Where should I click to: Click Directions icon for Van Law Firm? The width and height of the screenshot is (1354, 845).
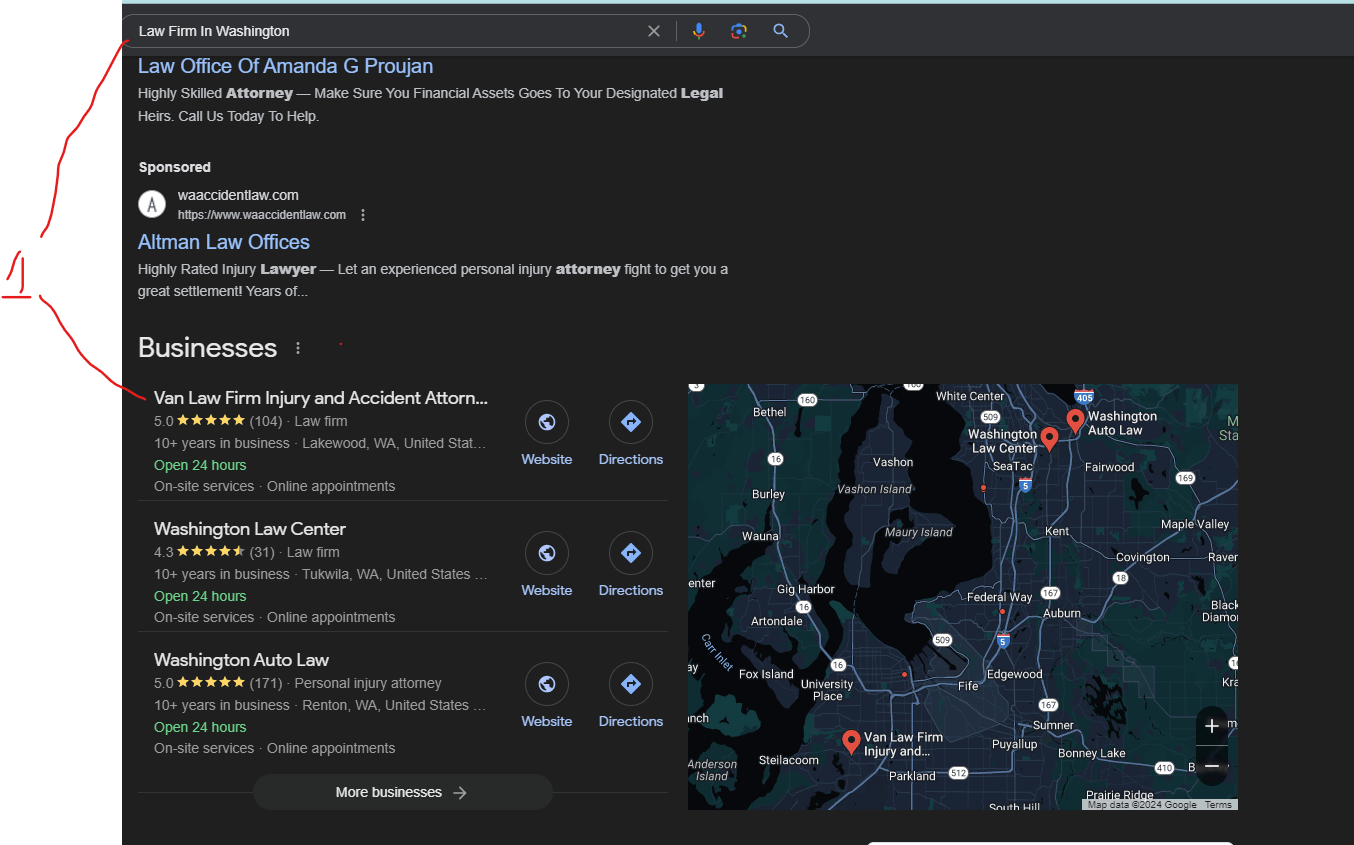pos(631,423)
